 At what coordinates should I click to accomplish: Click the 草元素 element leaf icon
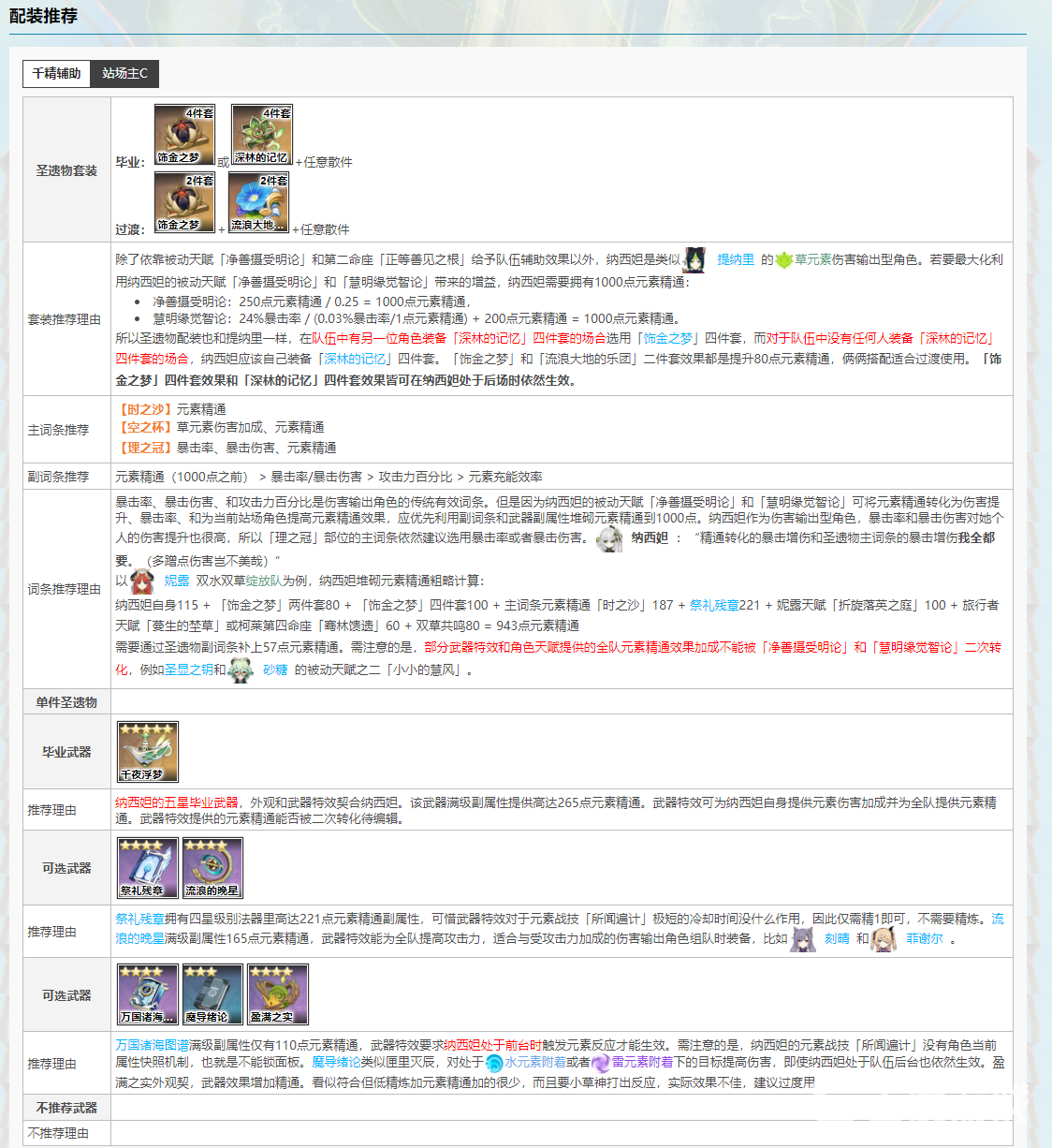784,260
